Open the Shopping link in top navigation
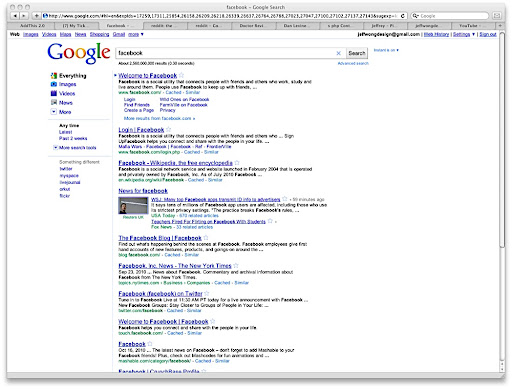512x389 pixels. [x=99, y=34]
